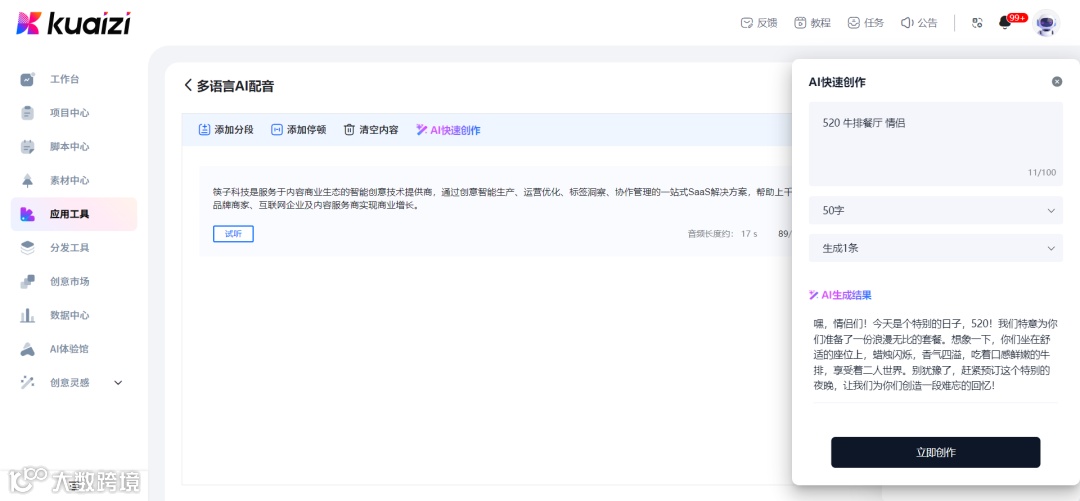Open 任务 tasks in the header
This screenshot has width=1080, height=501.
[x=866, y=23]
